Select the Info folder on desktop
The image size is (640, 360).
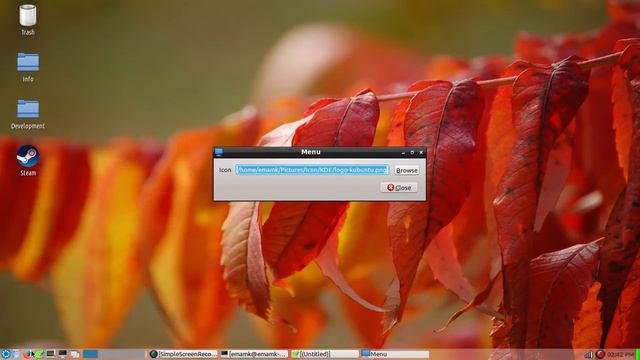28,67
